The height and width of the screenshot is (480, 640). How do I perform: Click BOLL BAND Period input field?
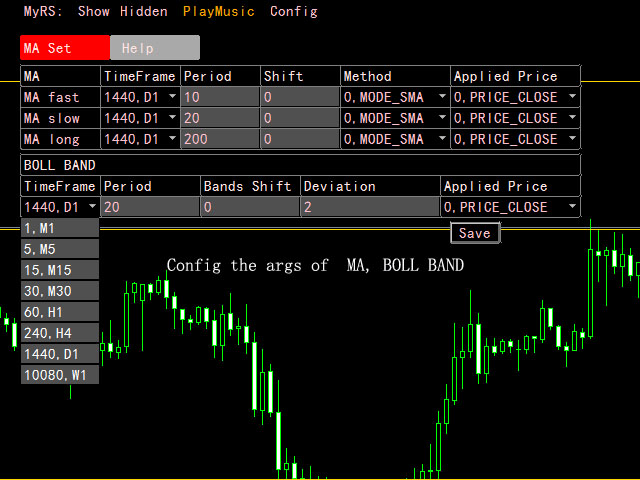150,207
